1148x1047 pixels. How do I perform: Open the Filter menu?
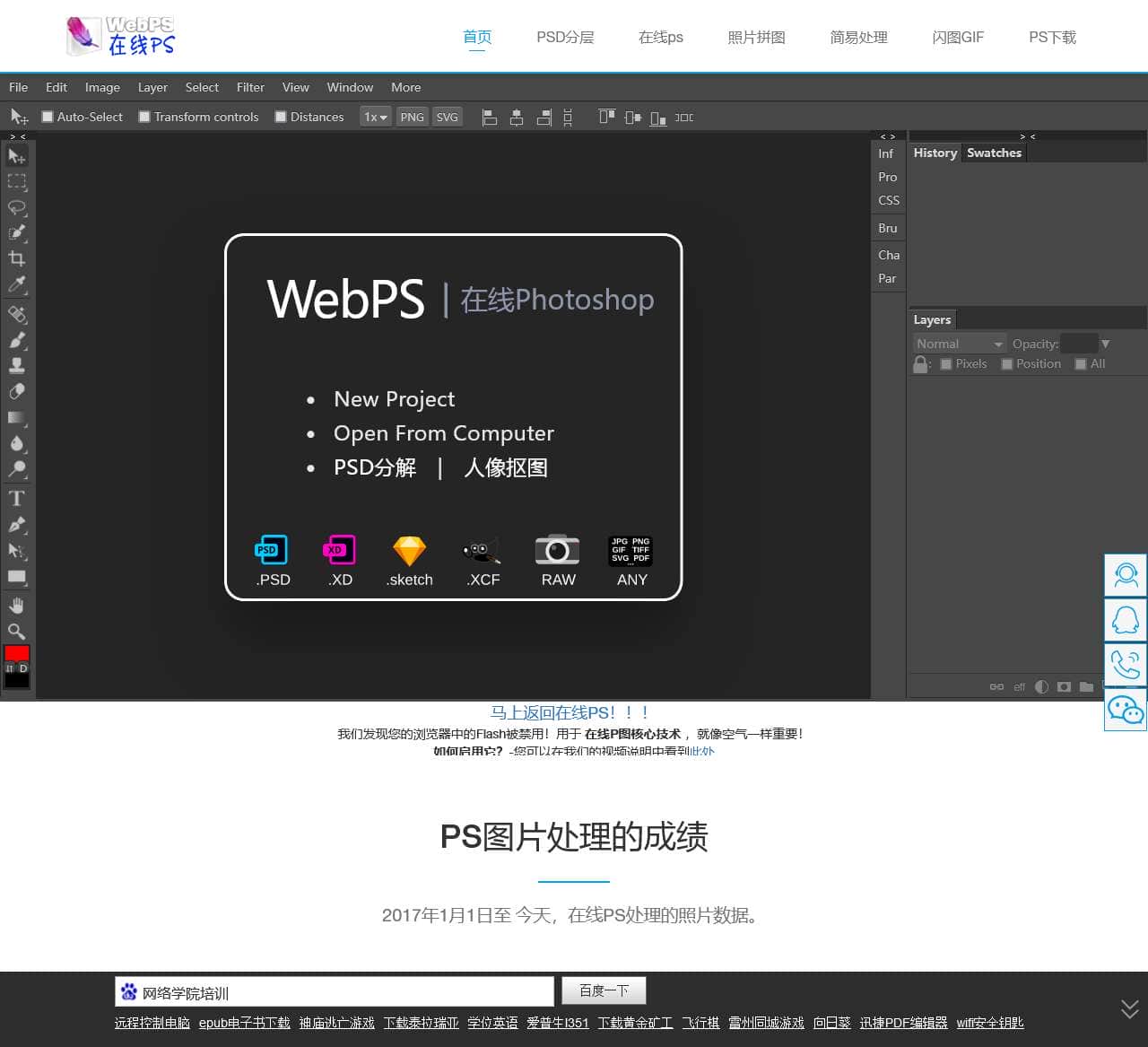[x=250, y=87]
